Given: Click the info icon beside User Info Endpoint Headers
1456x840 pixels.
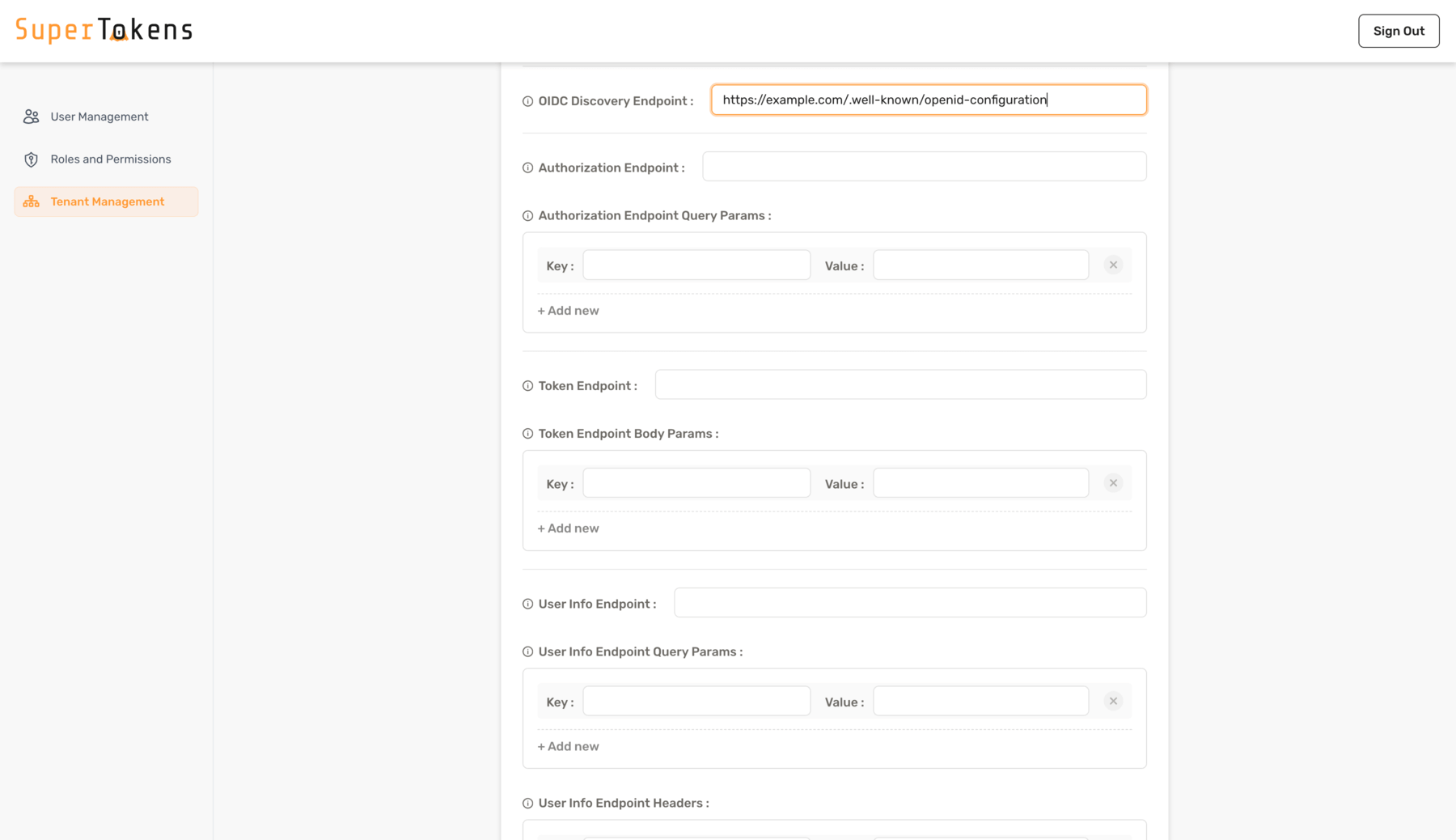Looking at the screenshot, I should click(x=527, y=803).
